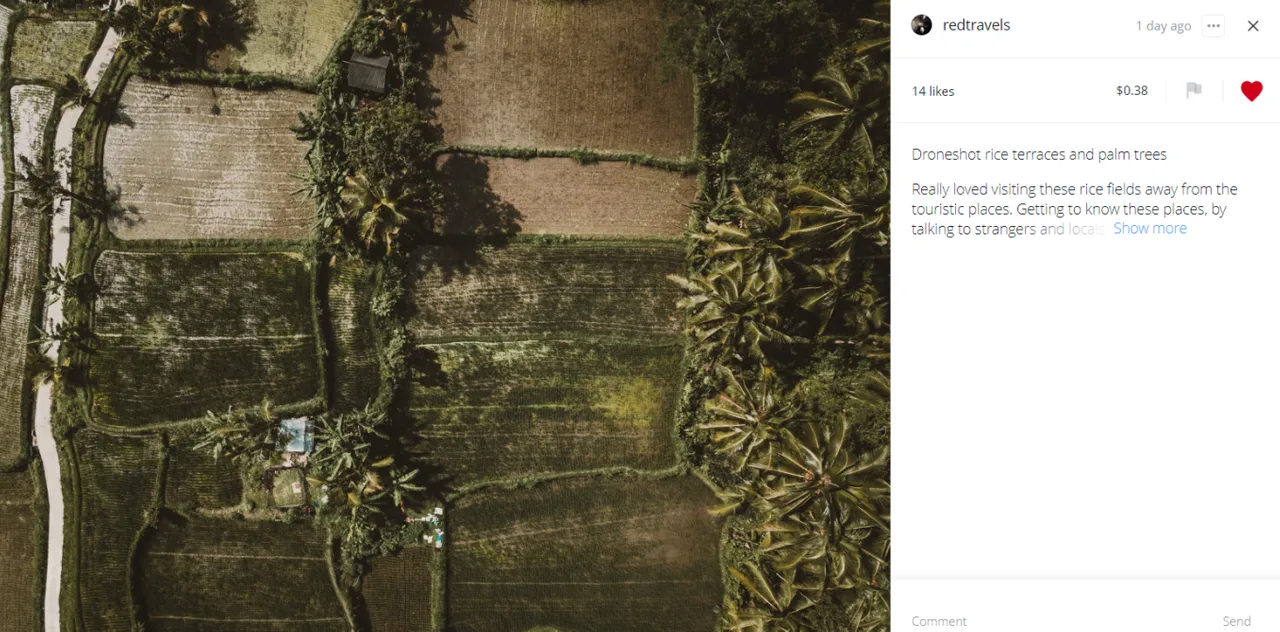
Task: Expand the description with Show more
Action: (x=1150, y=228)
